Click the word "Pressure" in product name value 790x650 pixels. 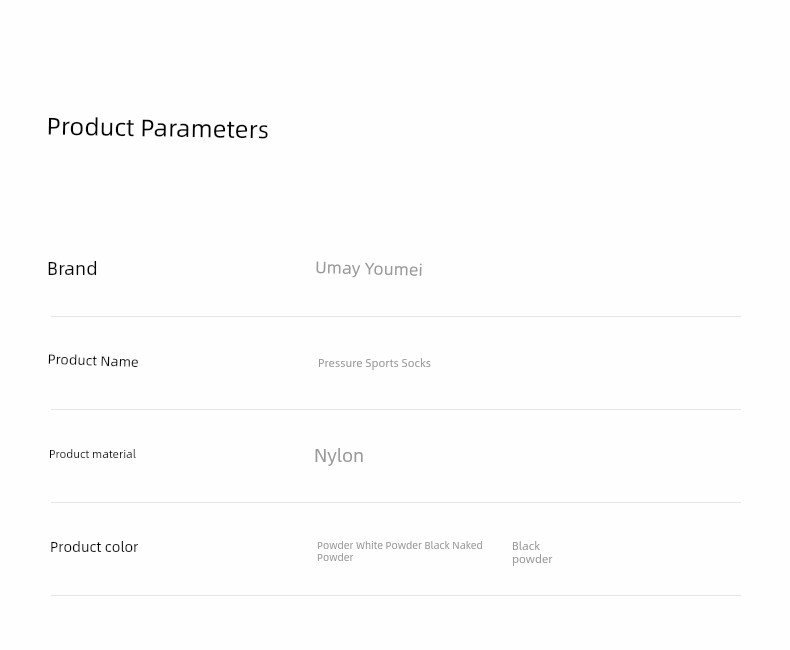point(340,363)
